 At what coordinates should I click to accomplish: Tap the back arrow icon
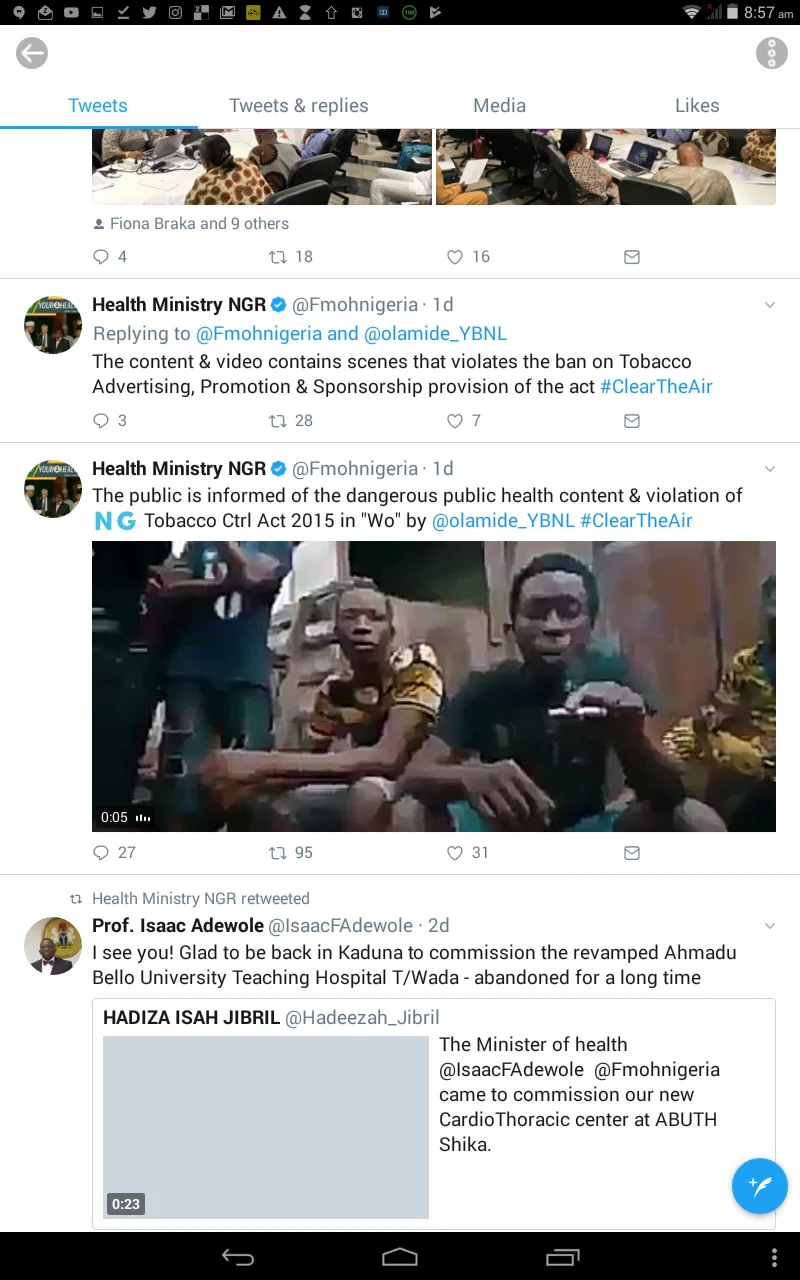(32, 53)
